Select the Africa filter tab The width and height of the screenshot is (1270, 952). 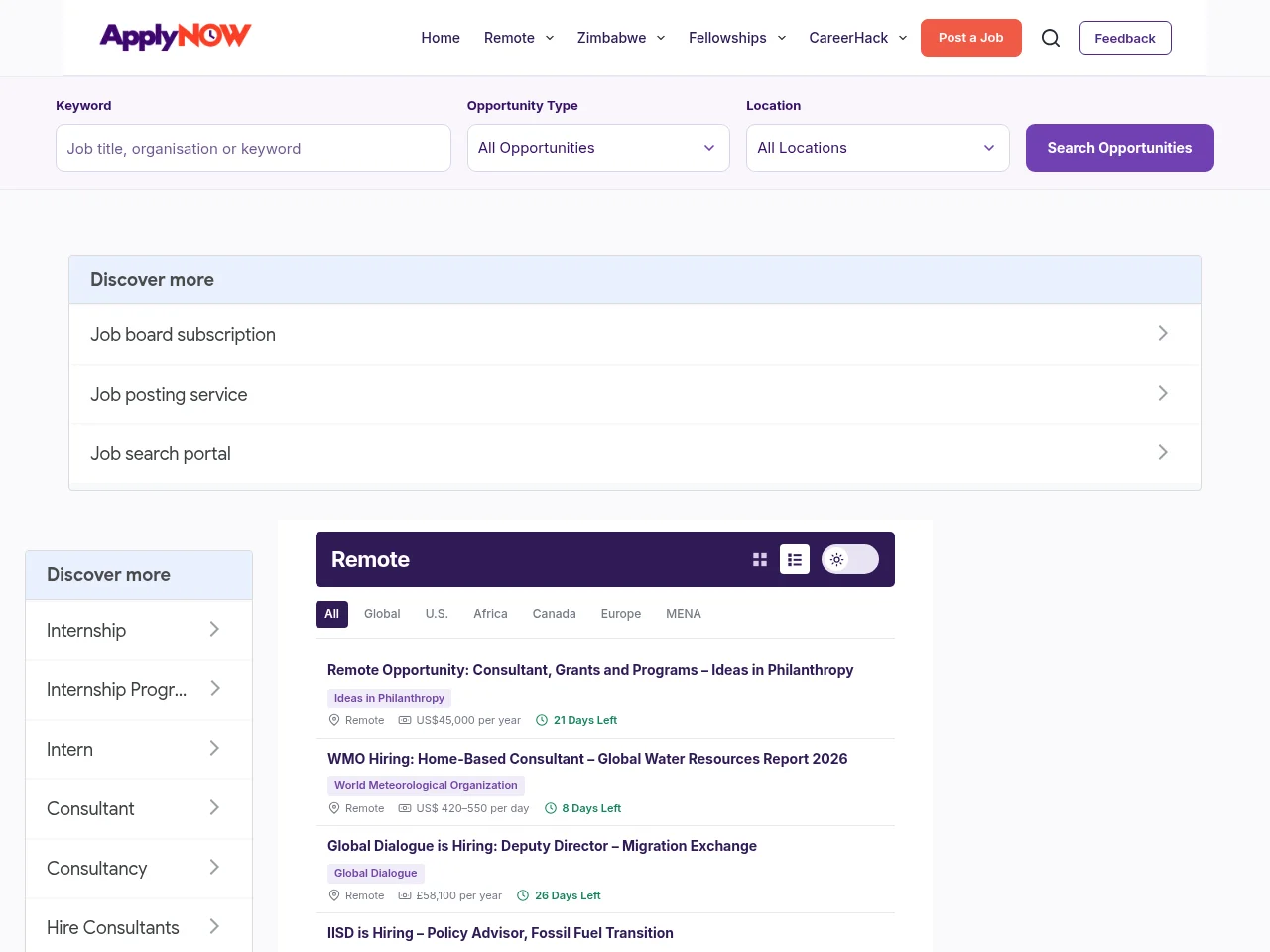tap(490, 614)
